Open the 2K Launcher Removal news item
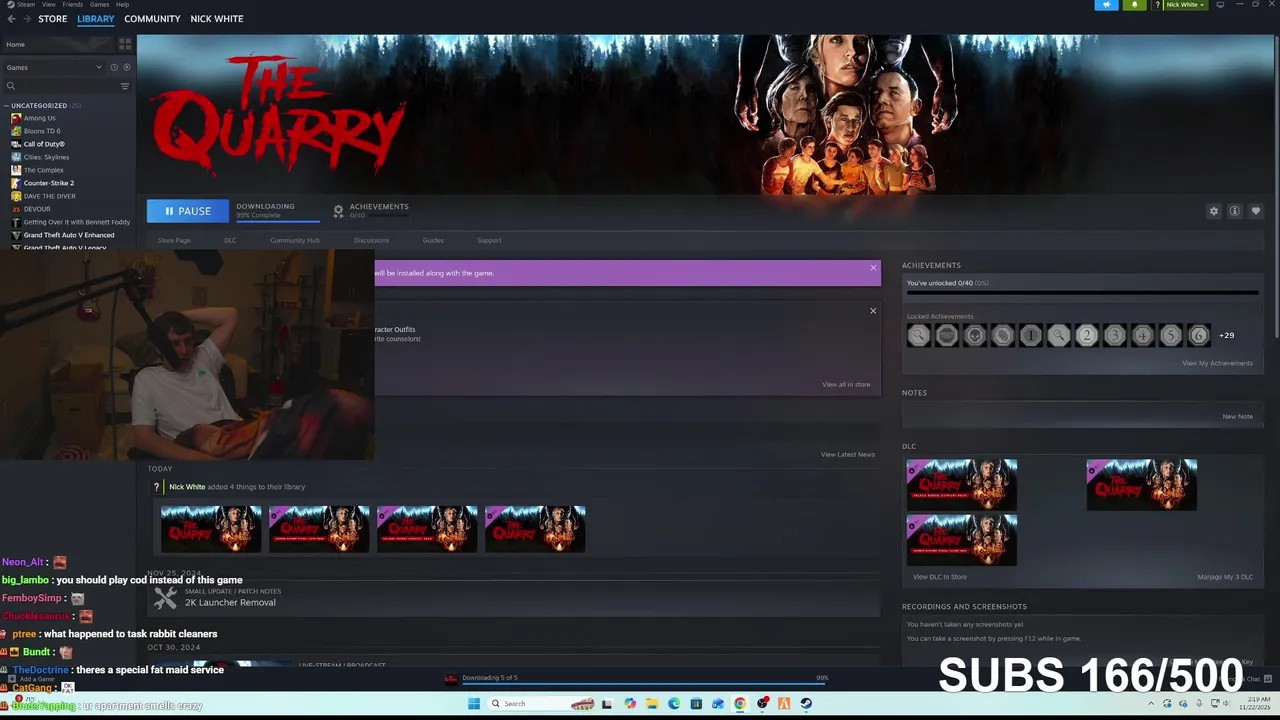1280x720 pixels. pos(230,603)
